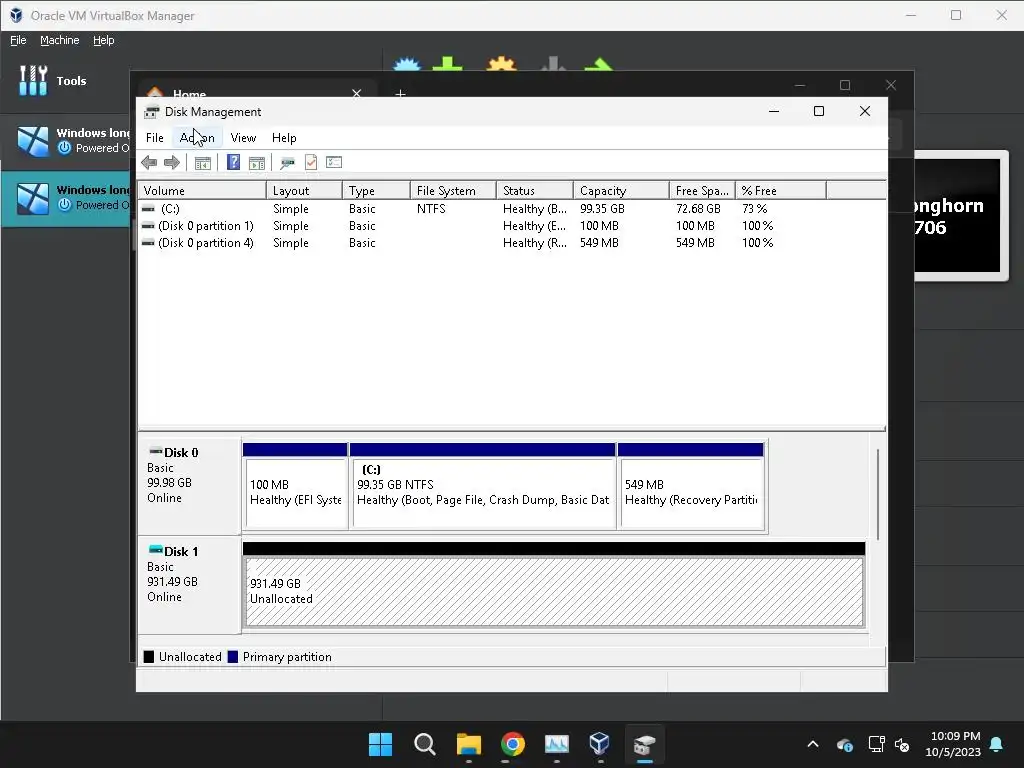Select the 931.49 GB Unallocated space
Viewport: 1024px width, 768px height.
[554, 585]
